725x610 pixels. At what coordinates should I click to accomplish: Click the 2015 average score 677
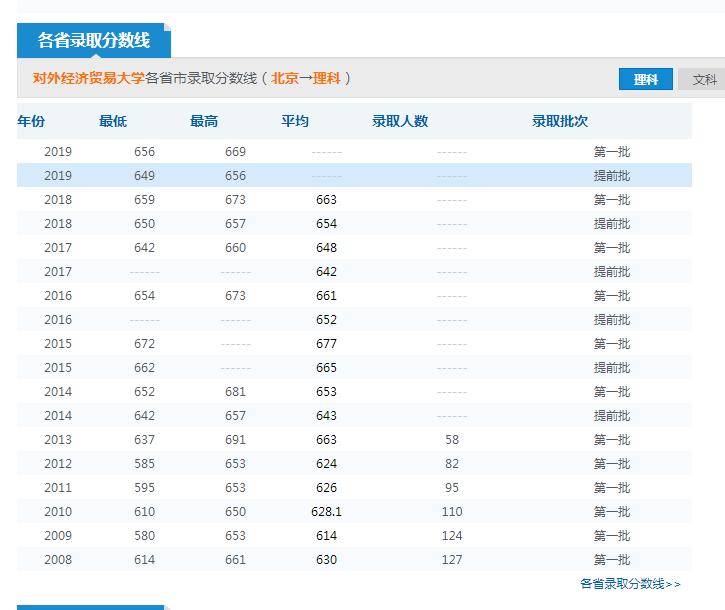pyautogui.click(x=326, y=344)
